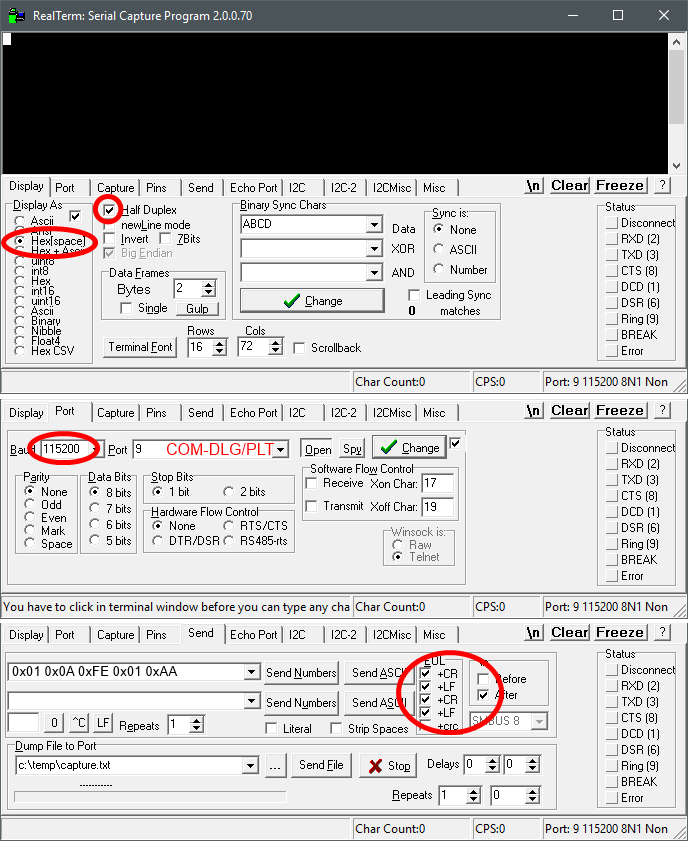Toggle newLine mode checkbox

tap(110, 225)
